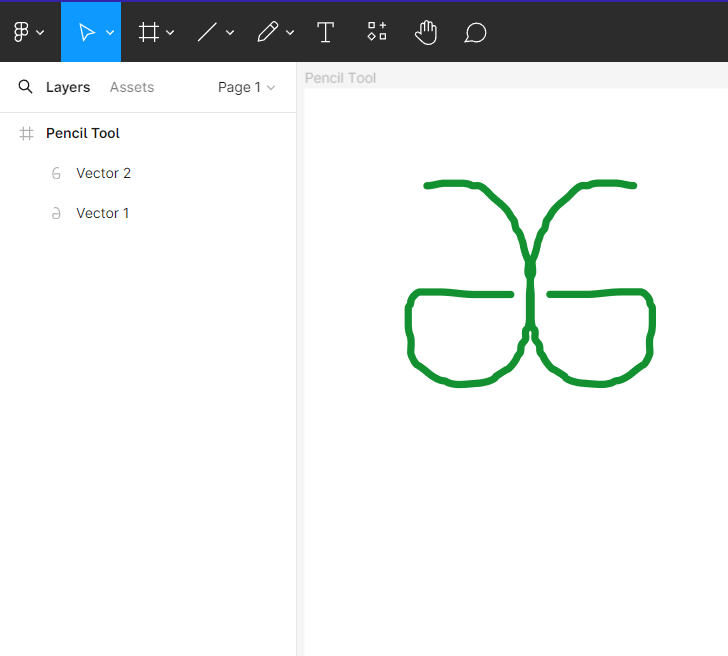The image size is (728, 656).
Task: Select the Text tool
Action: (325, 32)
